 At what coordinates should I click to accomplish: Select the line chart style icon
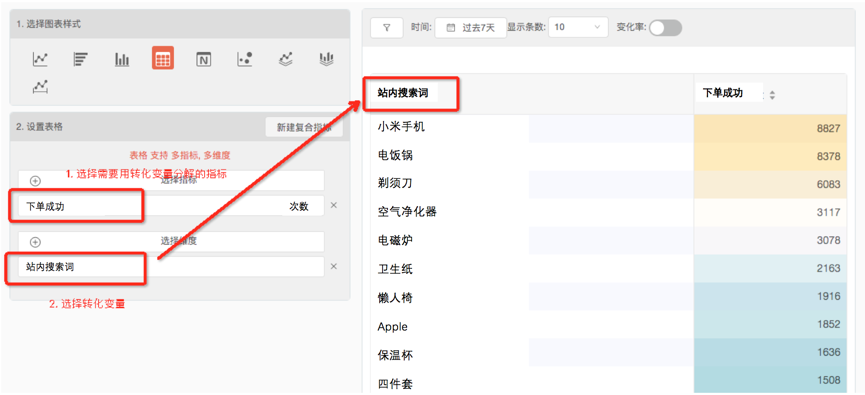click(x=40, y=59)
